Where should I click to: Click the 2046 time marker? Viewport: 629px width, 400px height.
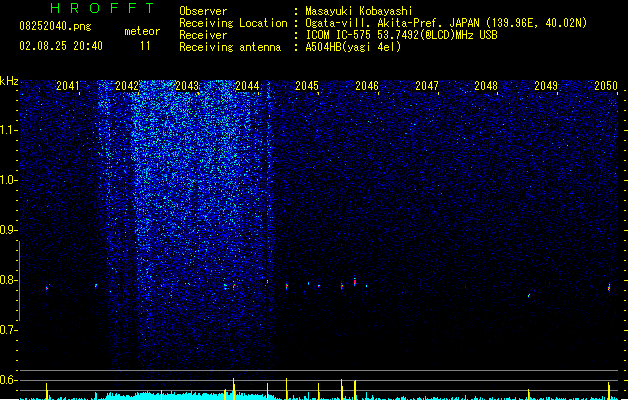[367, 86]
